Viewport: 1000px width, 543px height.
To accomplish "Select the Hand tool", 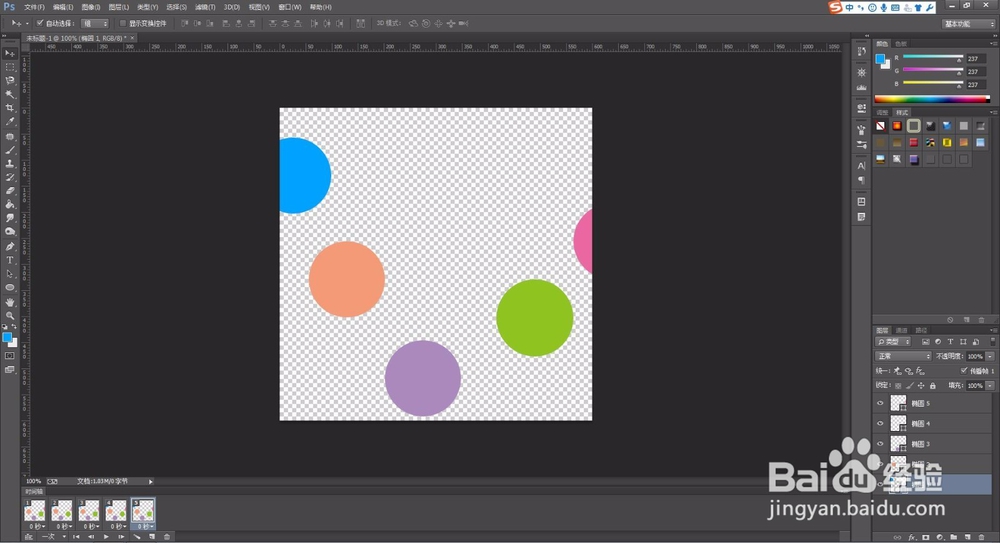I will tap(10, 302).
